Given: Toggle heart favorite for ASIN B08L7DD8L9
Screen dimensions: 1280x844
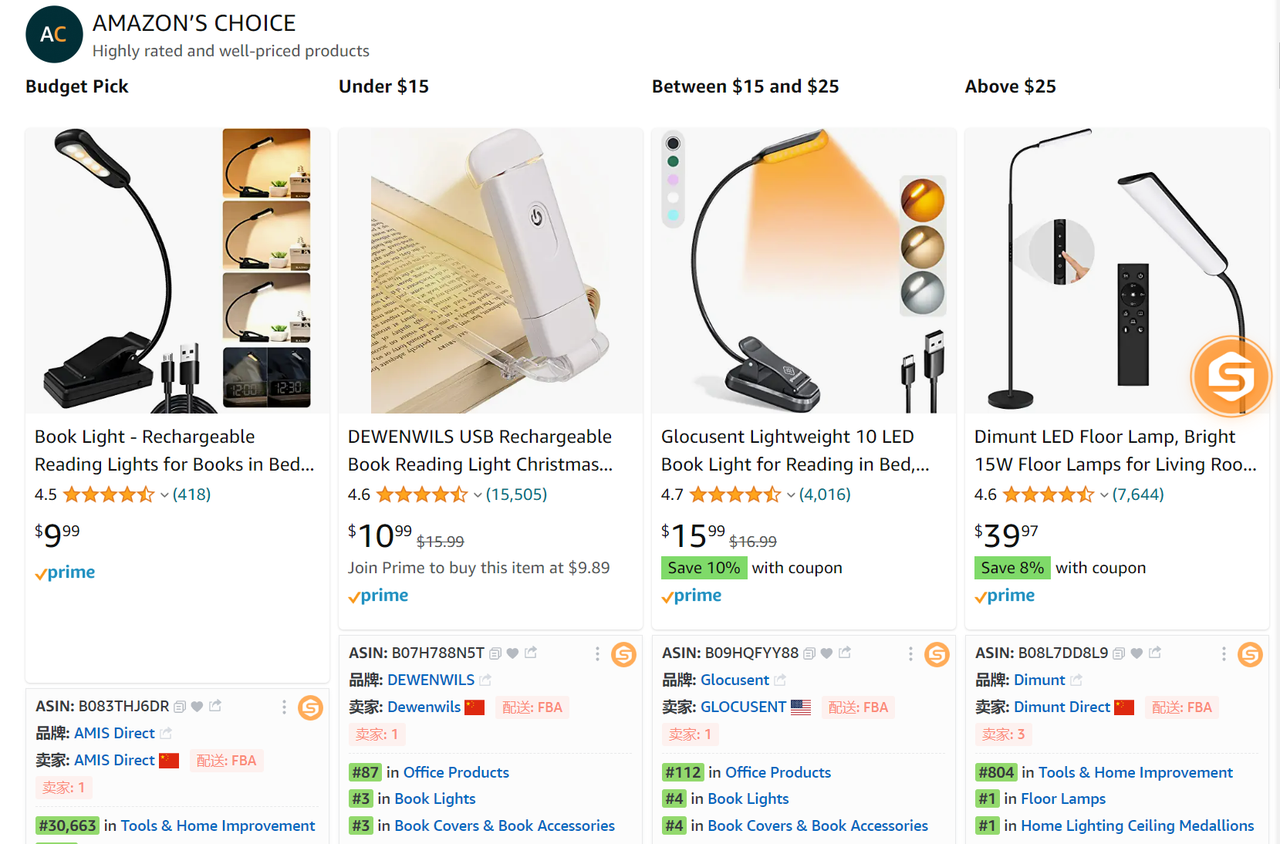Looking at the screenshot, I should [1137, 653].
